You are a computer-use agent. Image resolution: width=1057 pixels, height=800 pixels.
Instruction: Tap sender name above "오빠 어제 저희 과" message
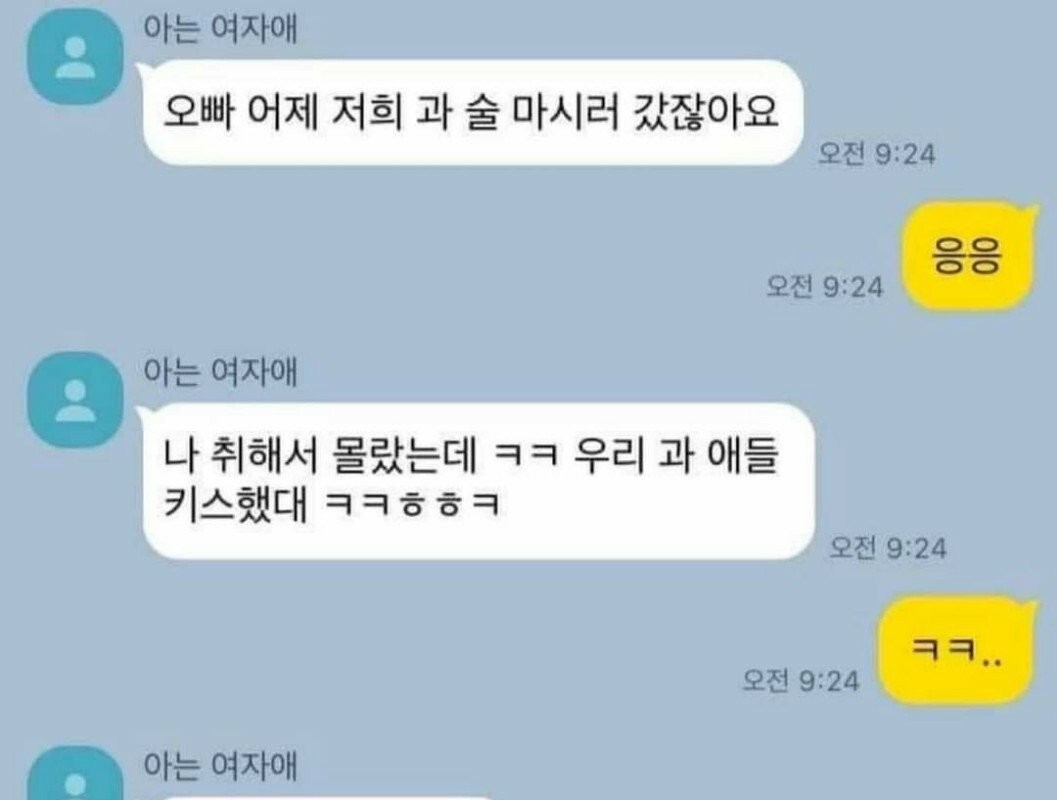(x=220, y=28)
